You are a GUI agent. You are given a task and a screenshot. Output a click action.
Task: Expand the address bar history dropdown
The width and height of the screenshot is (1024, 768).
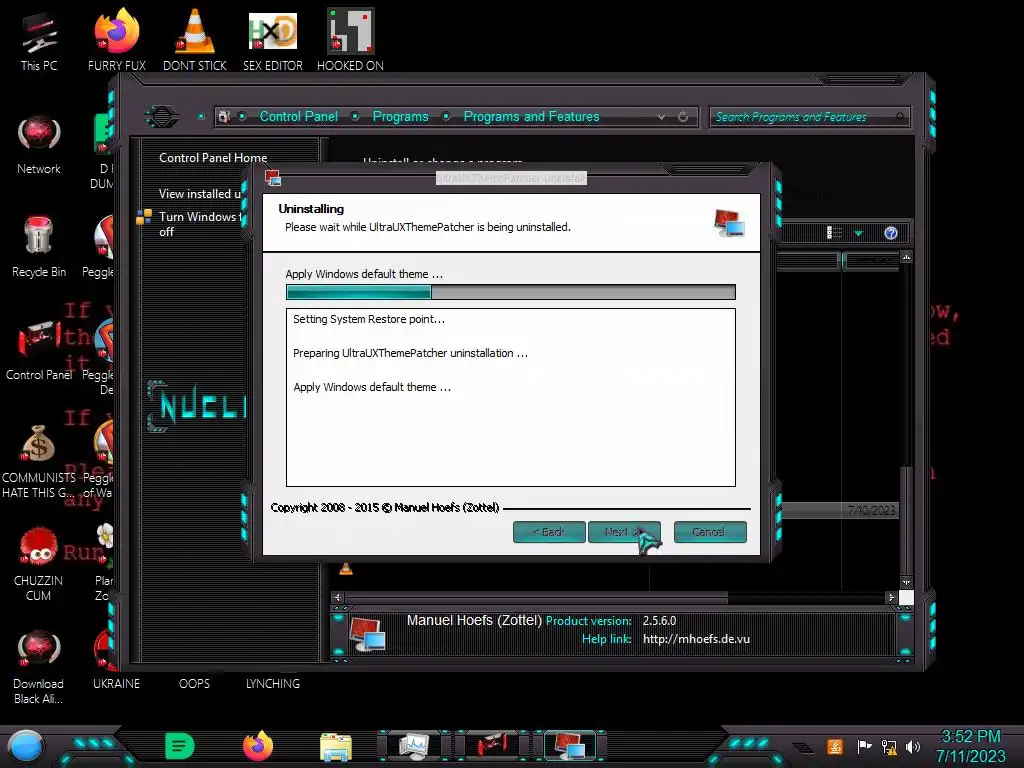coord(661,116)
